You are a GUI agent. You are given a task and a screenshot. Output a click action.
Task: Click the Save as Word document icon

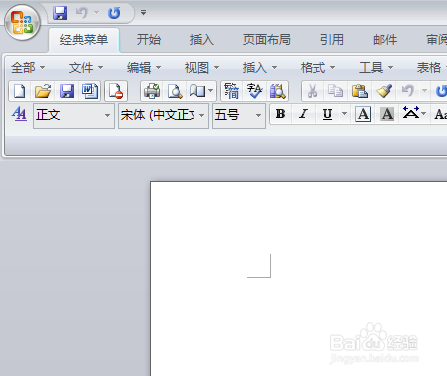coord(90,91)
